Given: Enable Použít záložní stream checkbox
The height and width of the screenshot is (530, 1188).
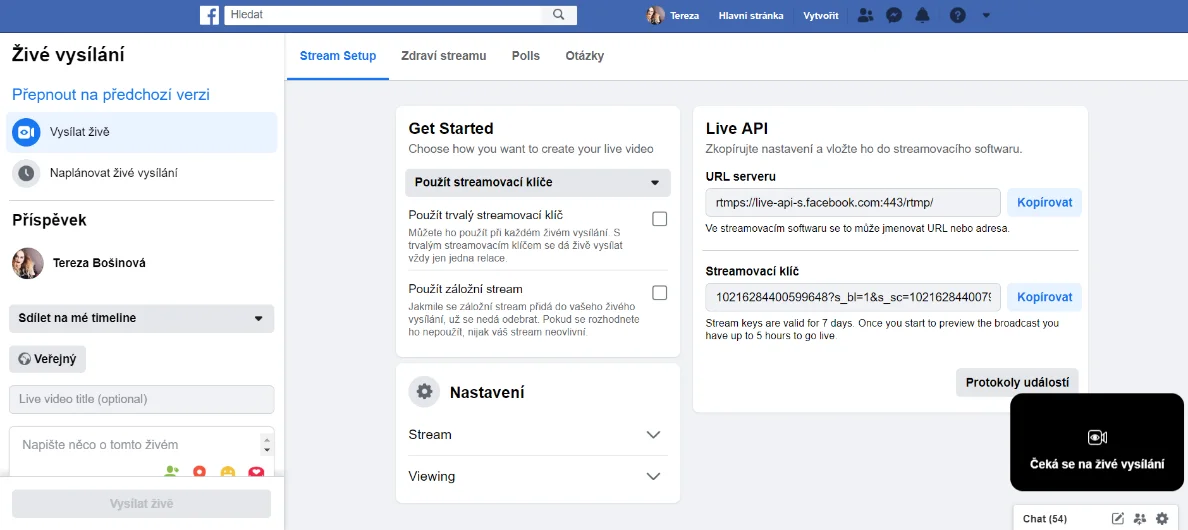Looking at the screenshot, I should (x=660, y=293).
